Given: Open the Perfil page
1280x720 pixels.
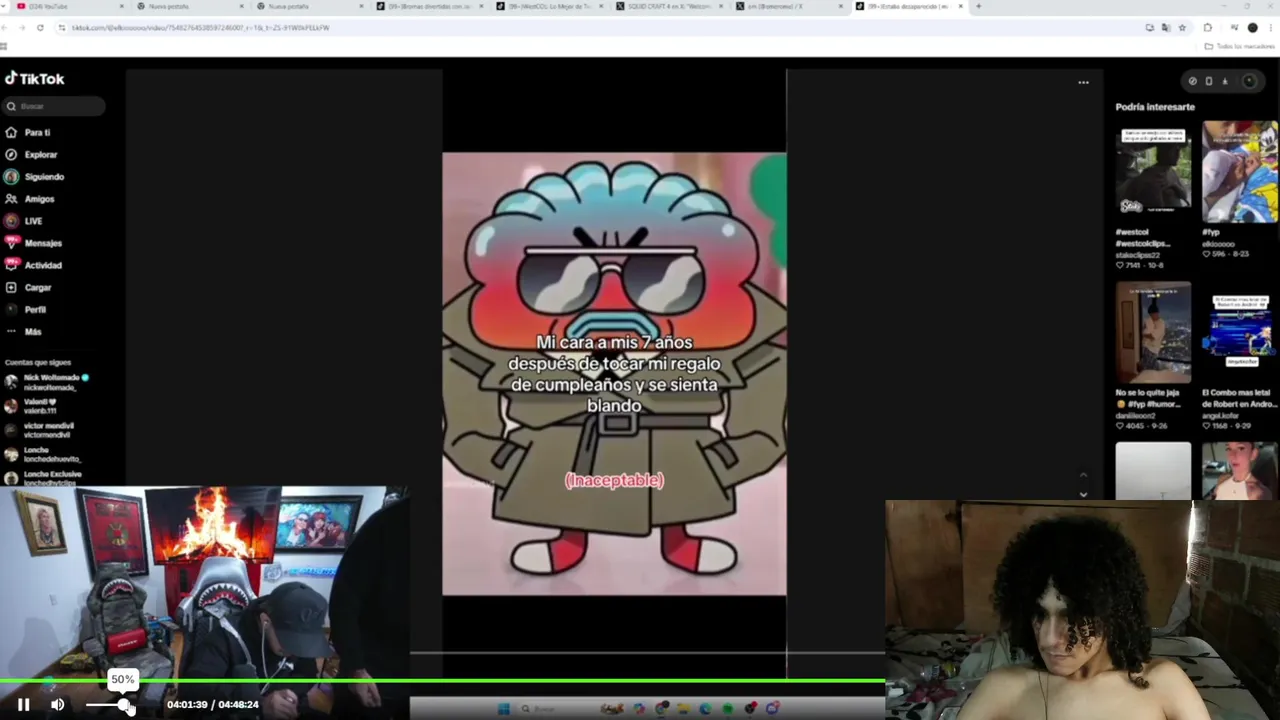Looking at the screenshot, I should point(26,310).
